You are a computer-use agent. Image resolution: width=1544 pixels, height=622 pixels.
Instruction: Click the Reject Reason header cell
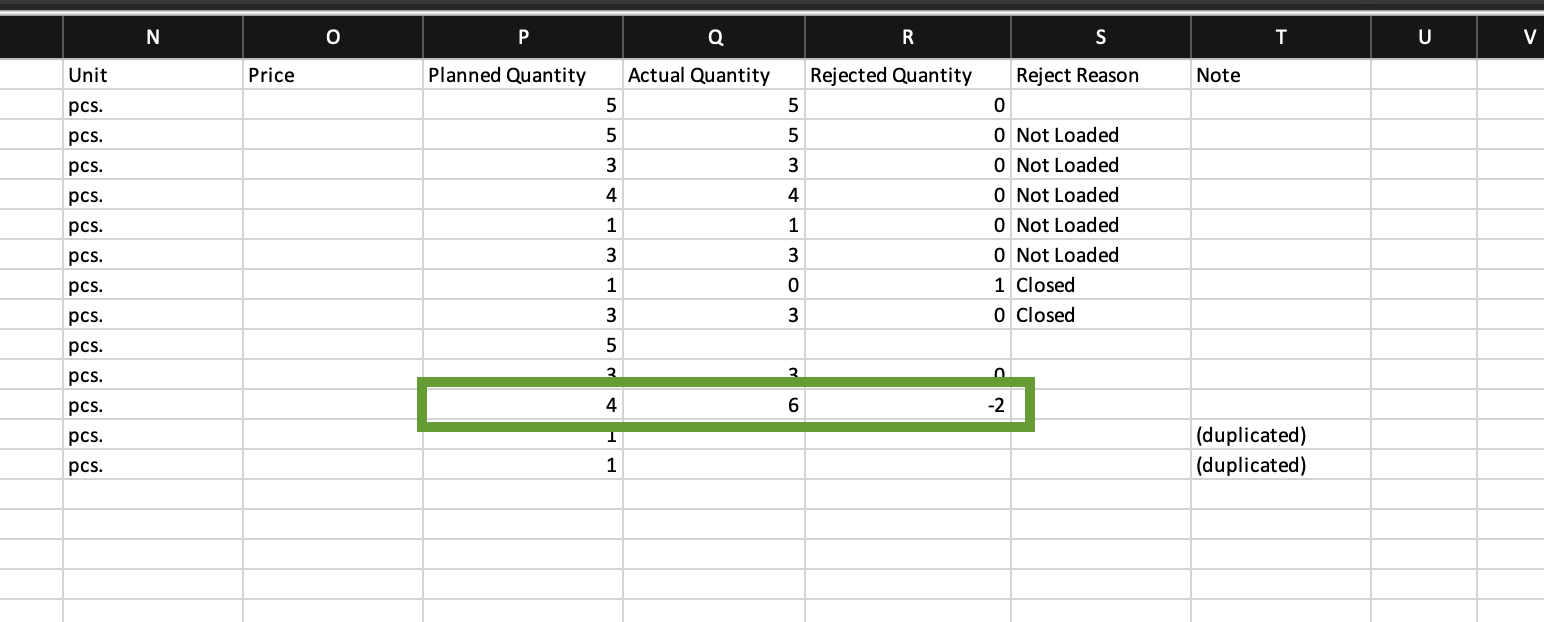pos(1101,75)
